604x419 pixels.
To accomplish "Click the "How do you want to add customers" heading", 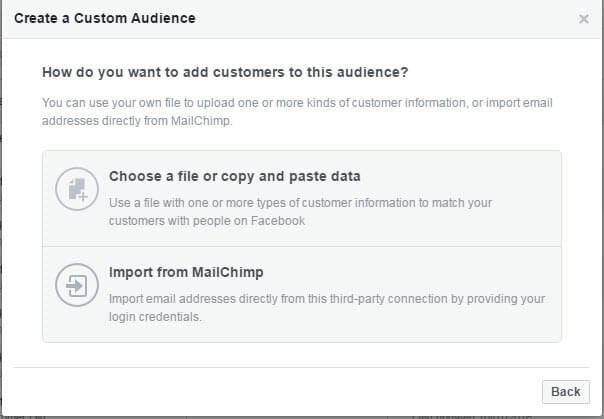I will [225, 72].
